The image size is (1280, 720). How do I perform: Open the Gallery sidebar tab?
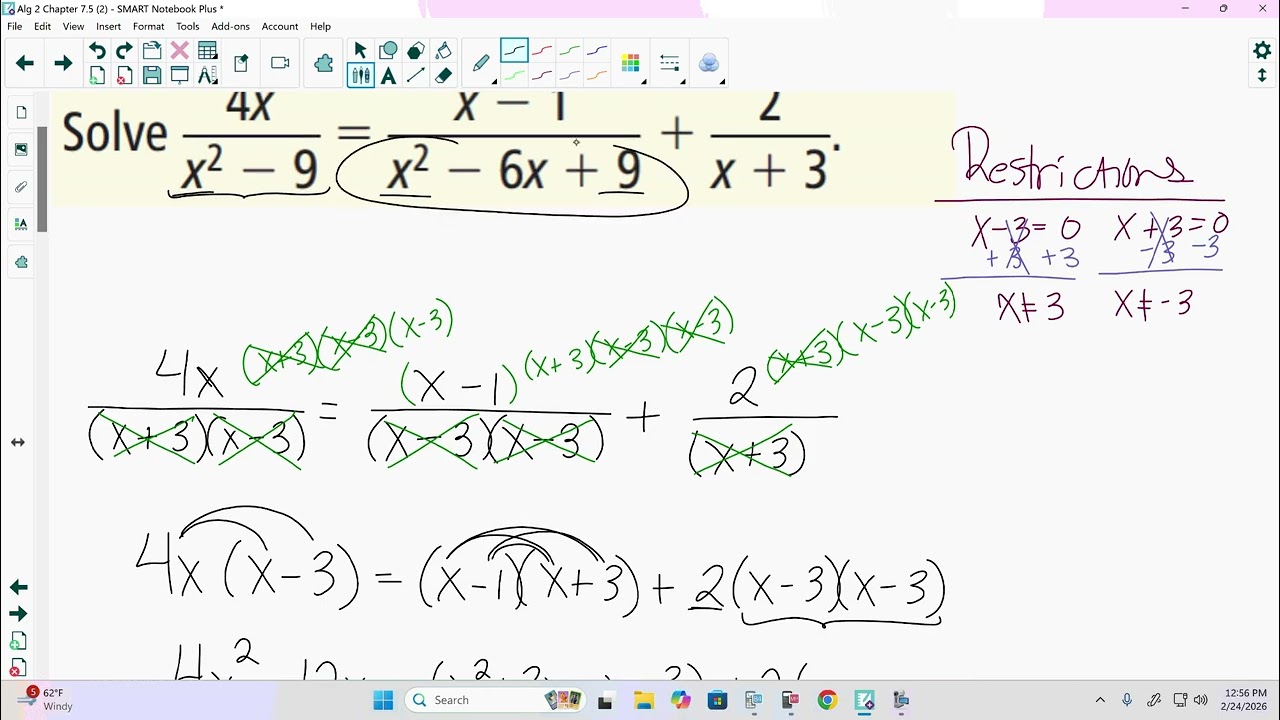point(21,149)
